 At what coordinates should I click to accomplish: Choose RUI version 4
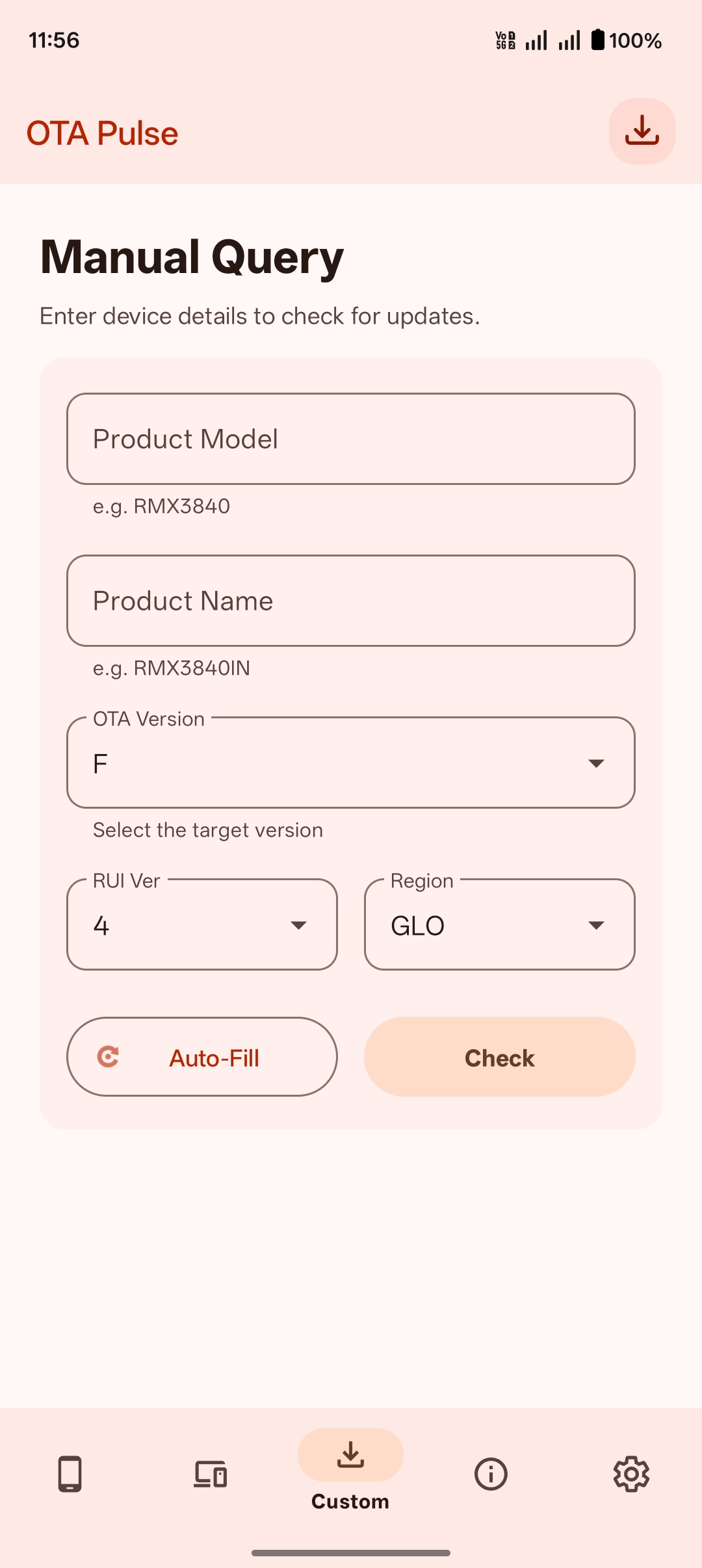point(201,924)
